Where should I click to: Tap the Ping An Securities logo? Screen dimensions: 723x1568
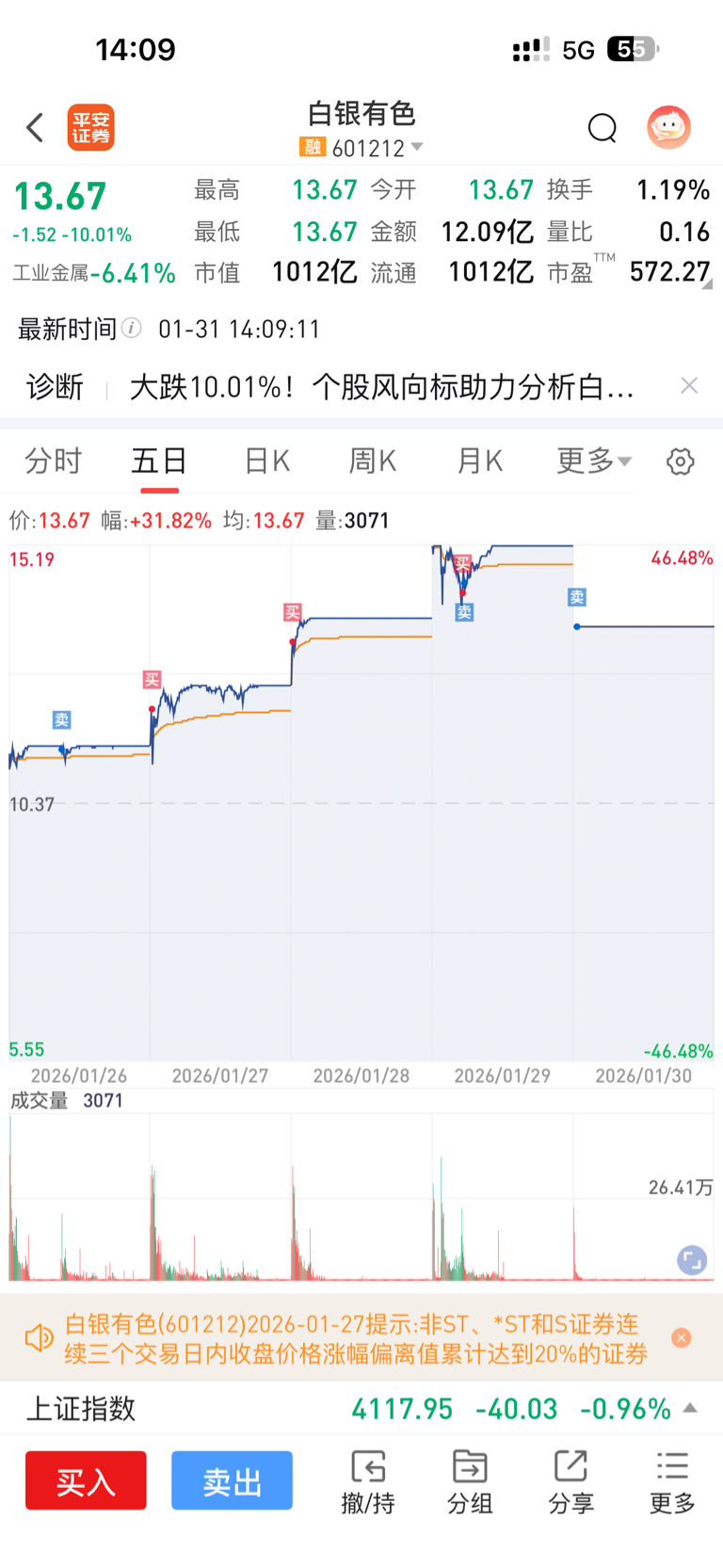pos(91,127)
